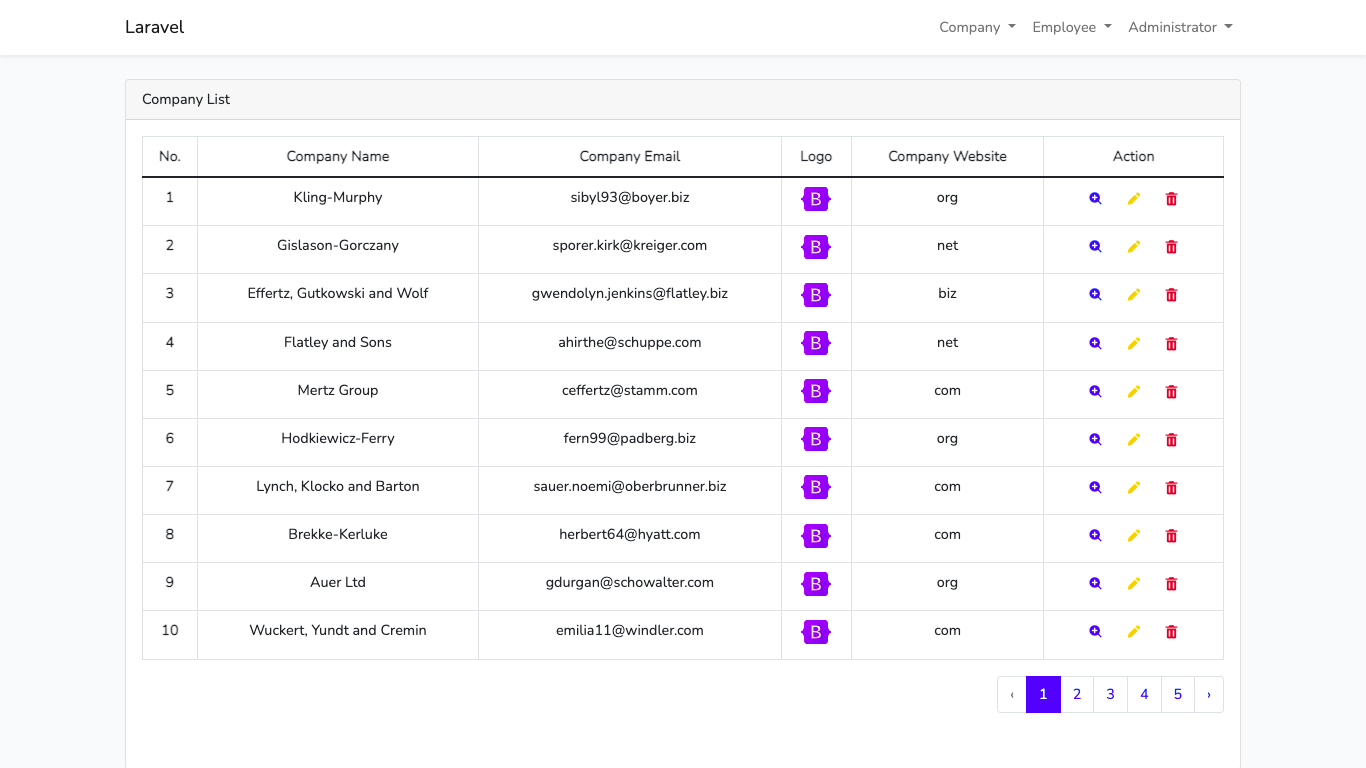View Hodkiewicz-Ferry company details
This screenshot has width=1366, height=768.
click(x=1095, y=440)
